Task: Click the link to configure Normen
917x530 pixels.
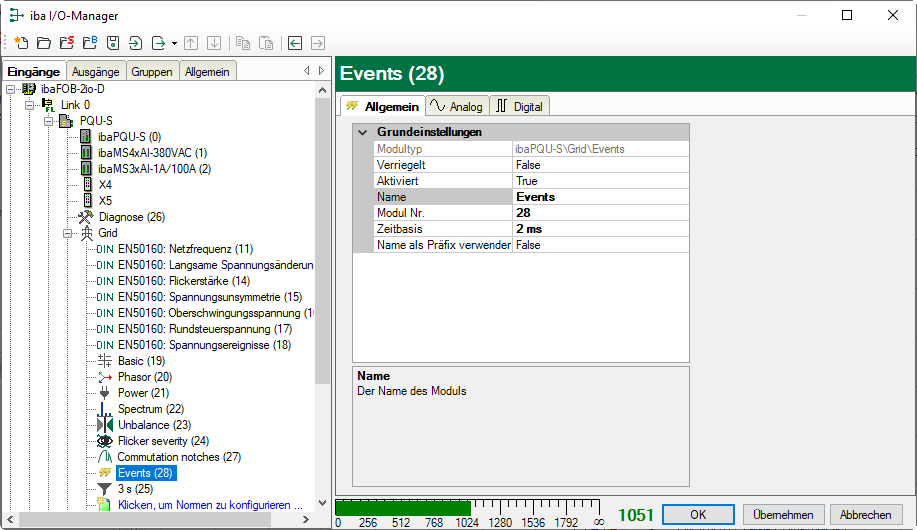Action: pos(210,505)
